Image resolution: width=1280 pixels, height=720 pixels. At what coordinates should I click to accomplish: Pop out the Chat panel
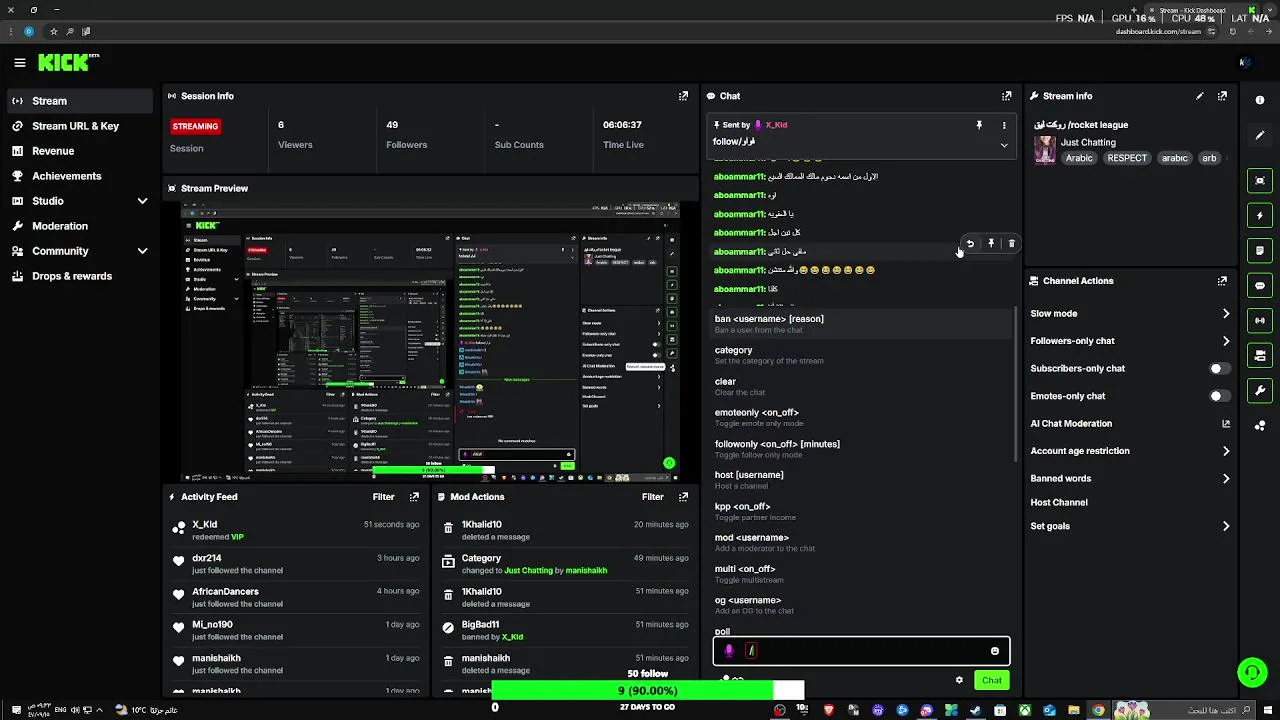1007,96
